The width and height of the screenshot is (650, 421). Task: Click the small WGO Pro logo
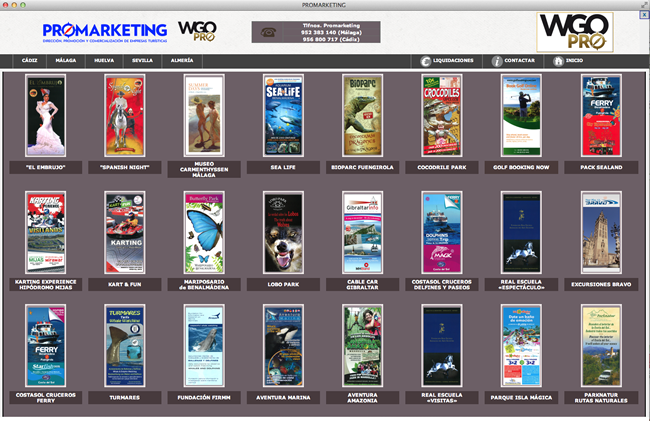(197, 31)
